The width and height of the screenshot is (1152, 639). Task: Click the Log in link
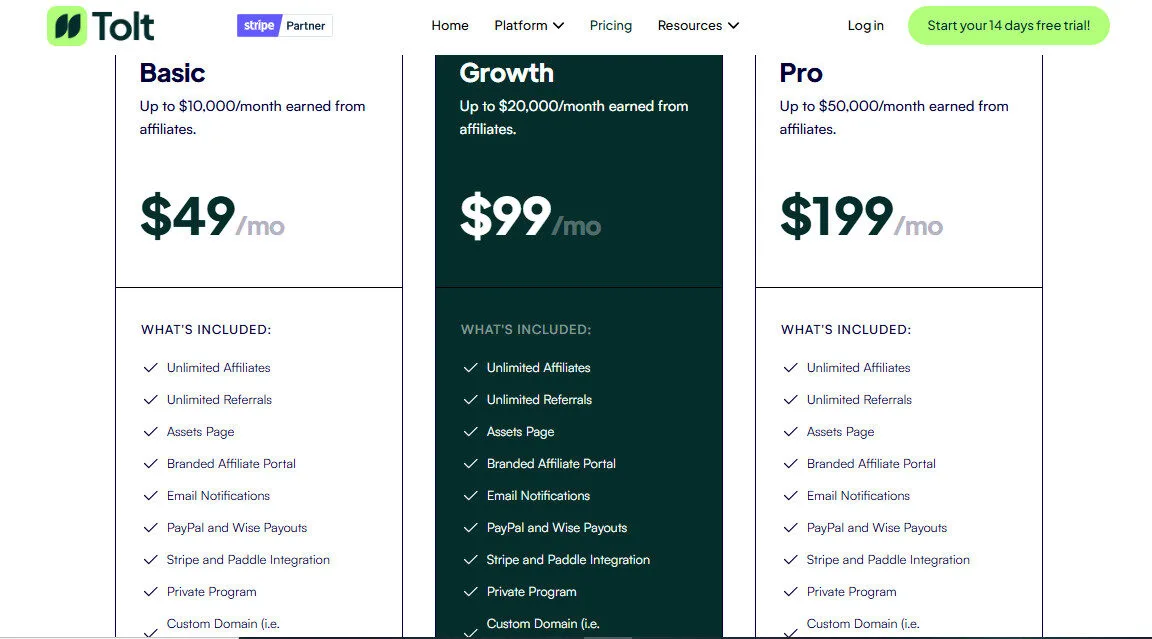[x=865, y=25]
